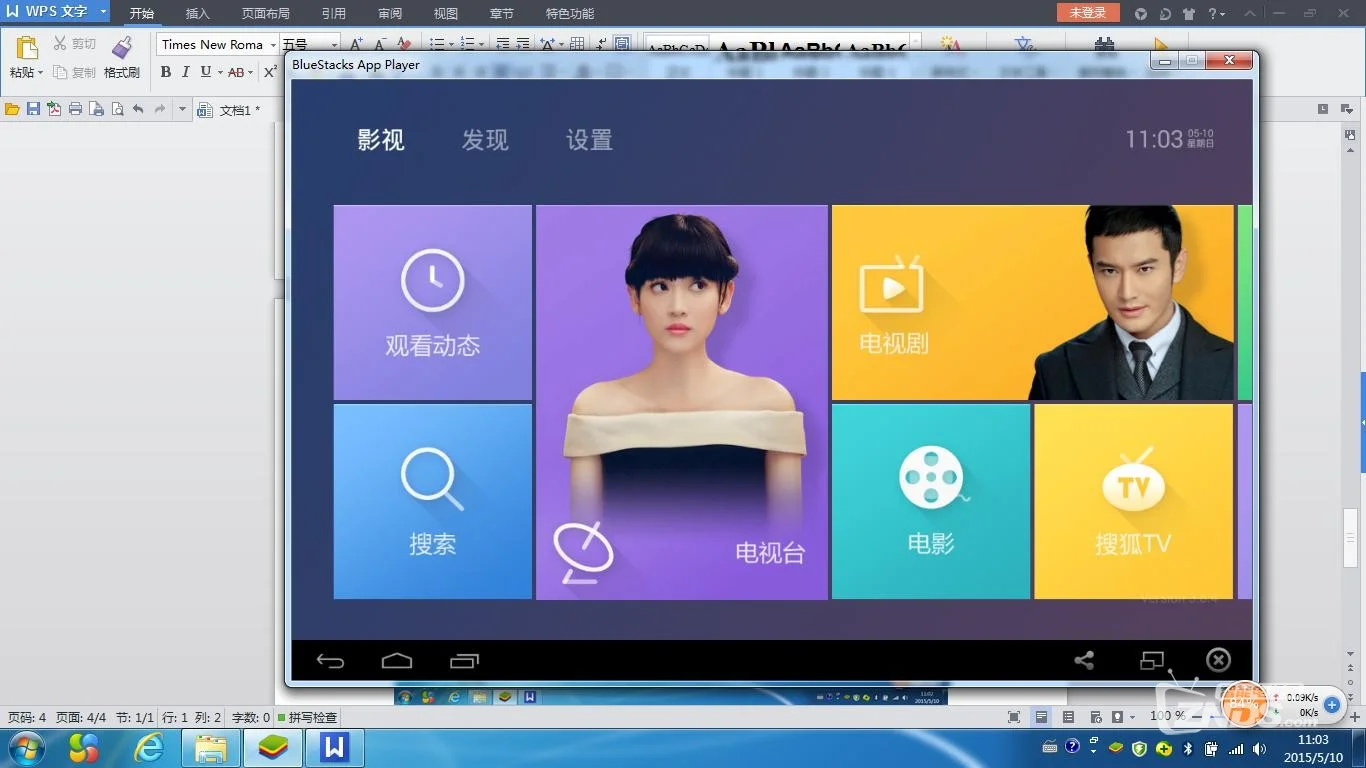Switch to the 发现 tab
The height and width of the screenshot is (768, 1366).
[x=485, y=140]
